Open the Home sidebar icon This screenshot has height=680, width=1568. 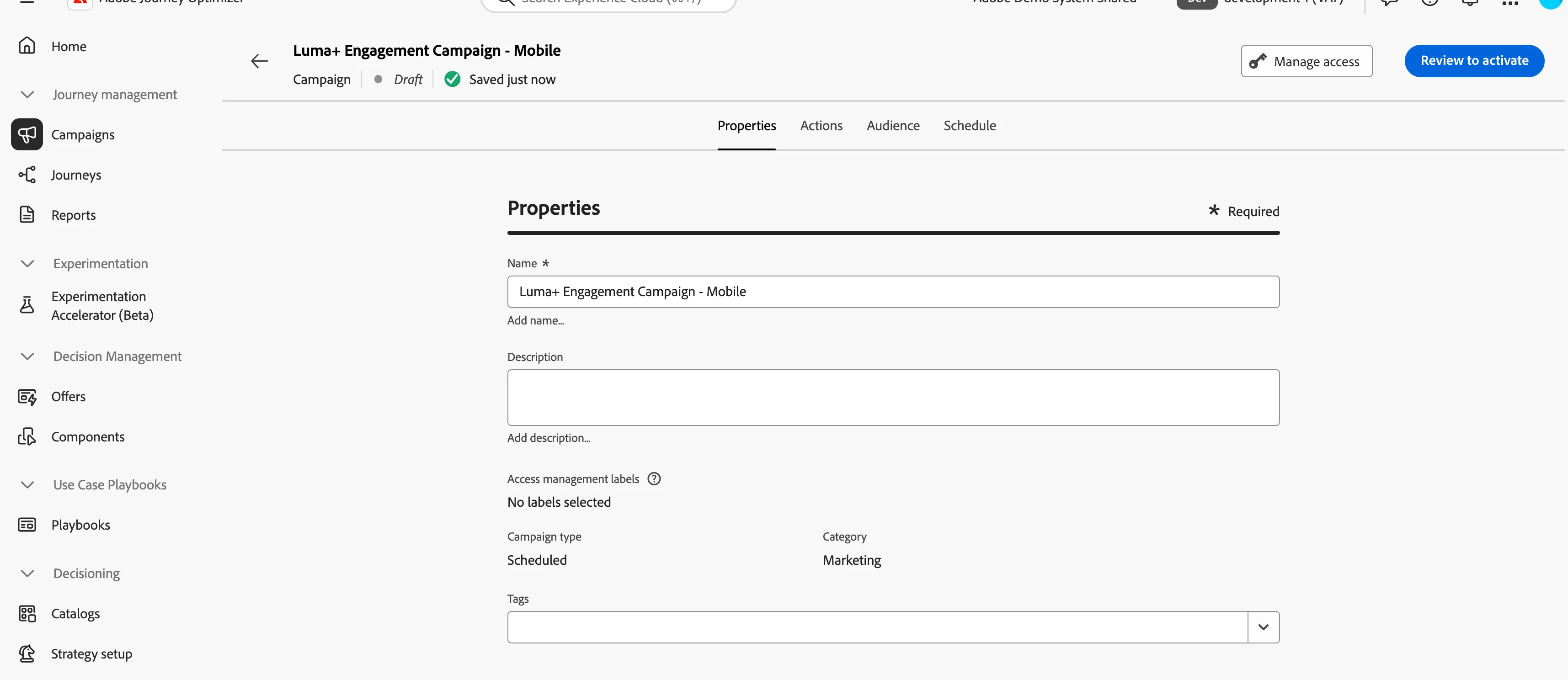click(x=27, y=46)
